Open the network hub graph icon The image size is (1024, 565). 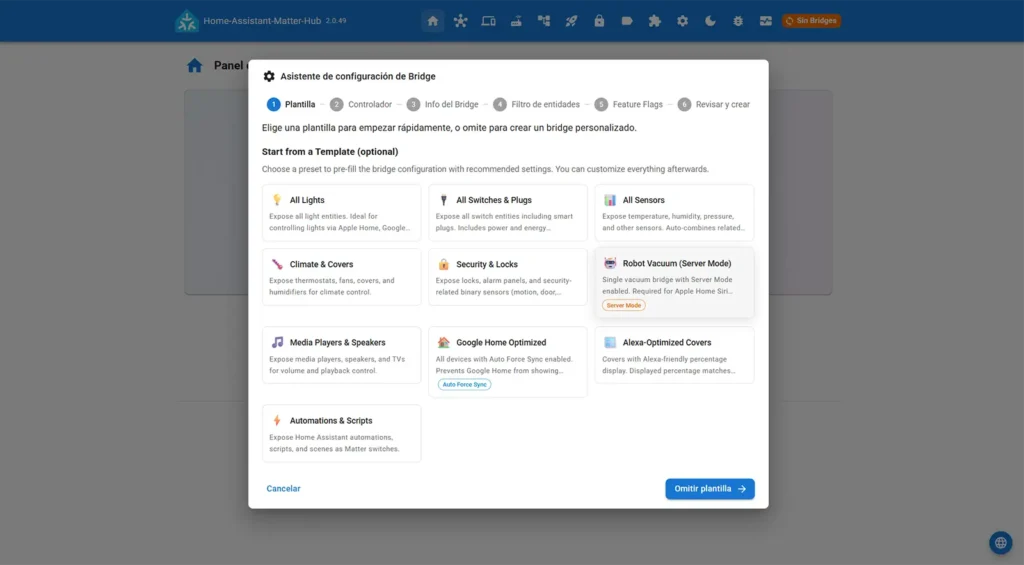pos(460,21)
